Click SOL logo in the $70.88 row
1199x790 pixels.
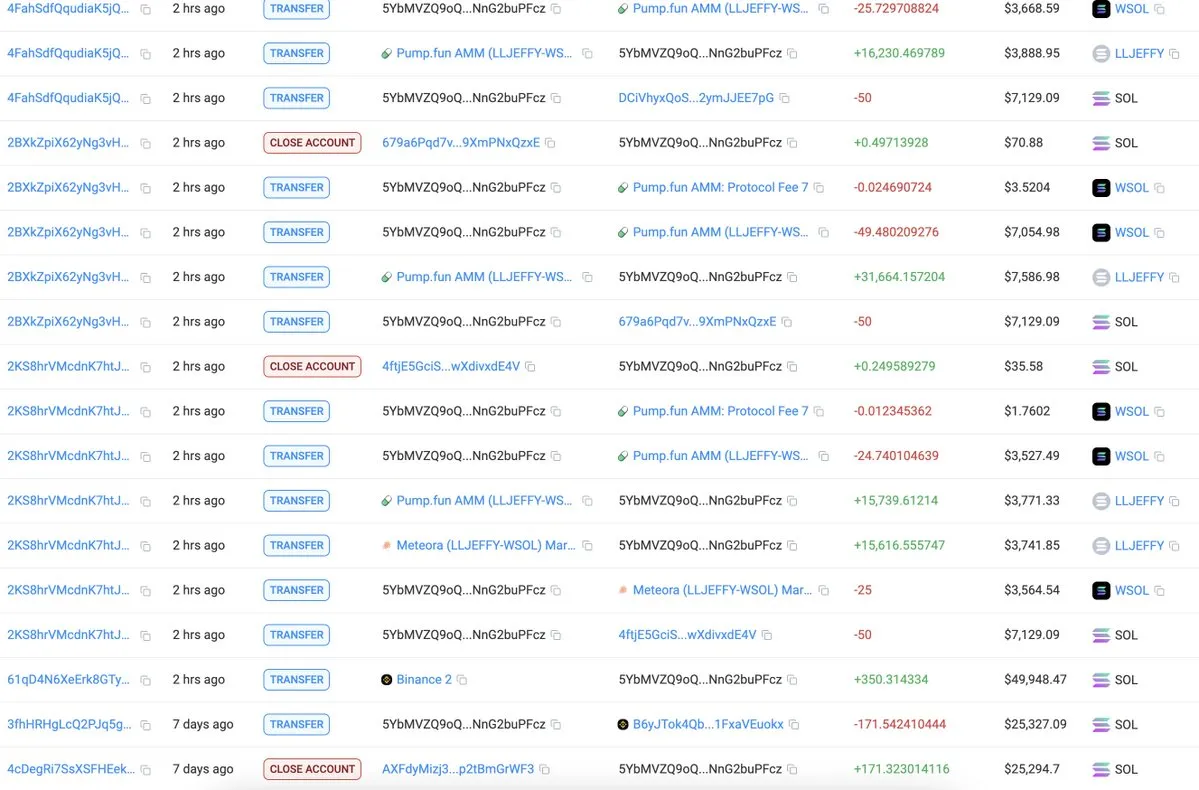coord(1101,143)
